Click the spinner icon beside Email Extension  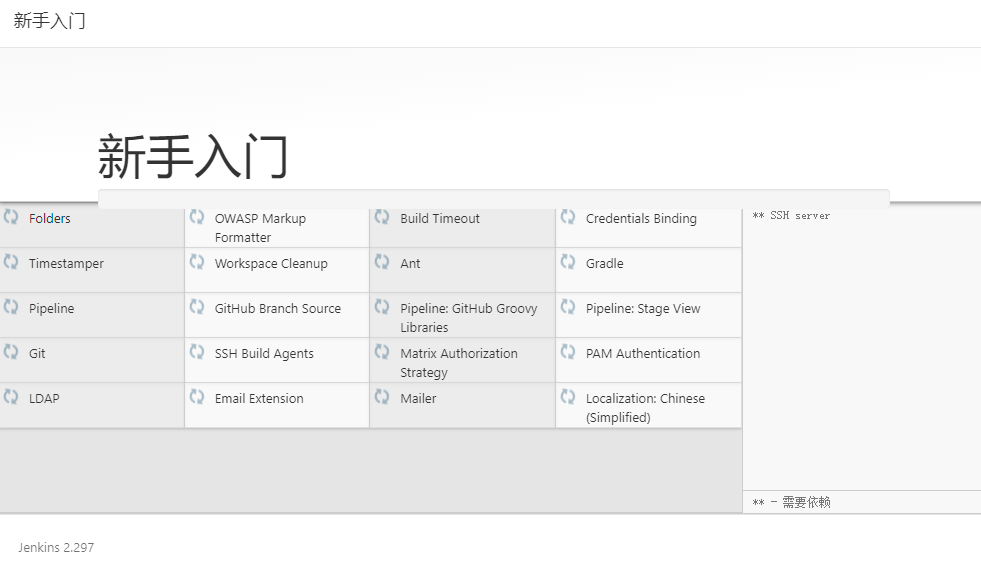coord(196,397)
